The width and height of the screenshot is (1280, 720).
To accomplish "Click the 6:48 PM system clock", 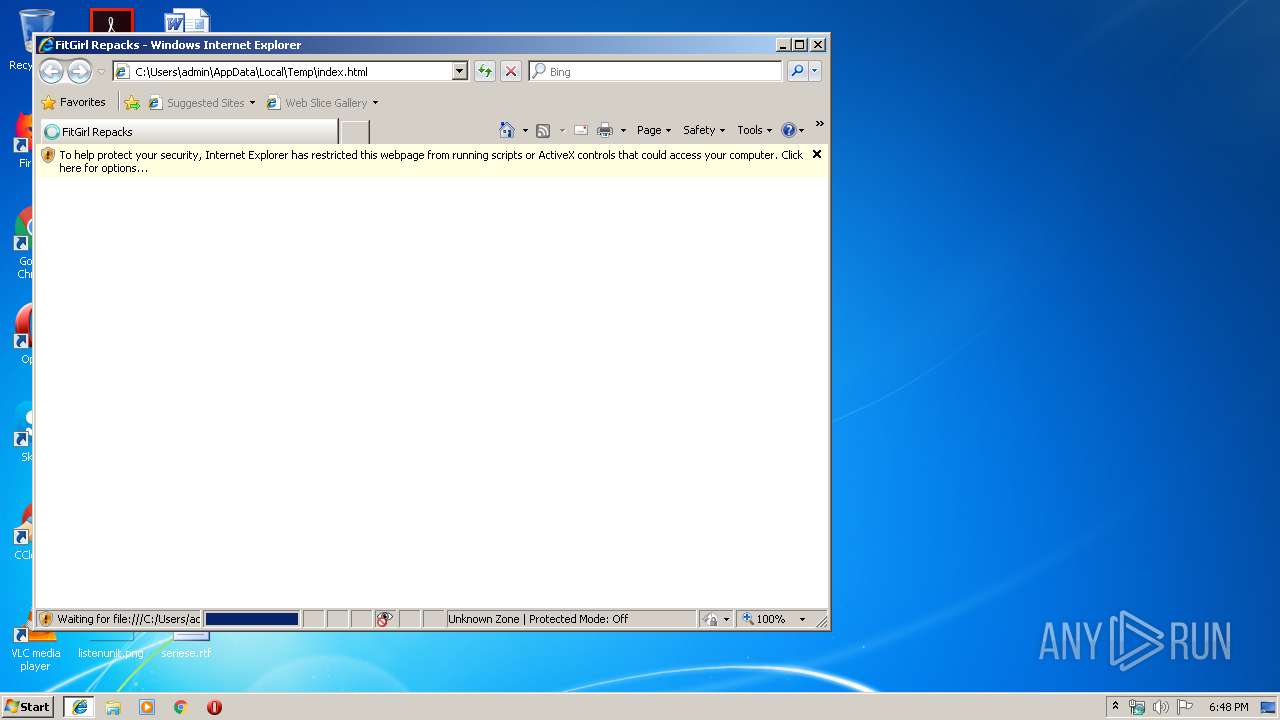I will coord(1228,707).
